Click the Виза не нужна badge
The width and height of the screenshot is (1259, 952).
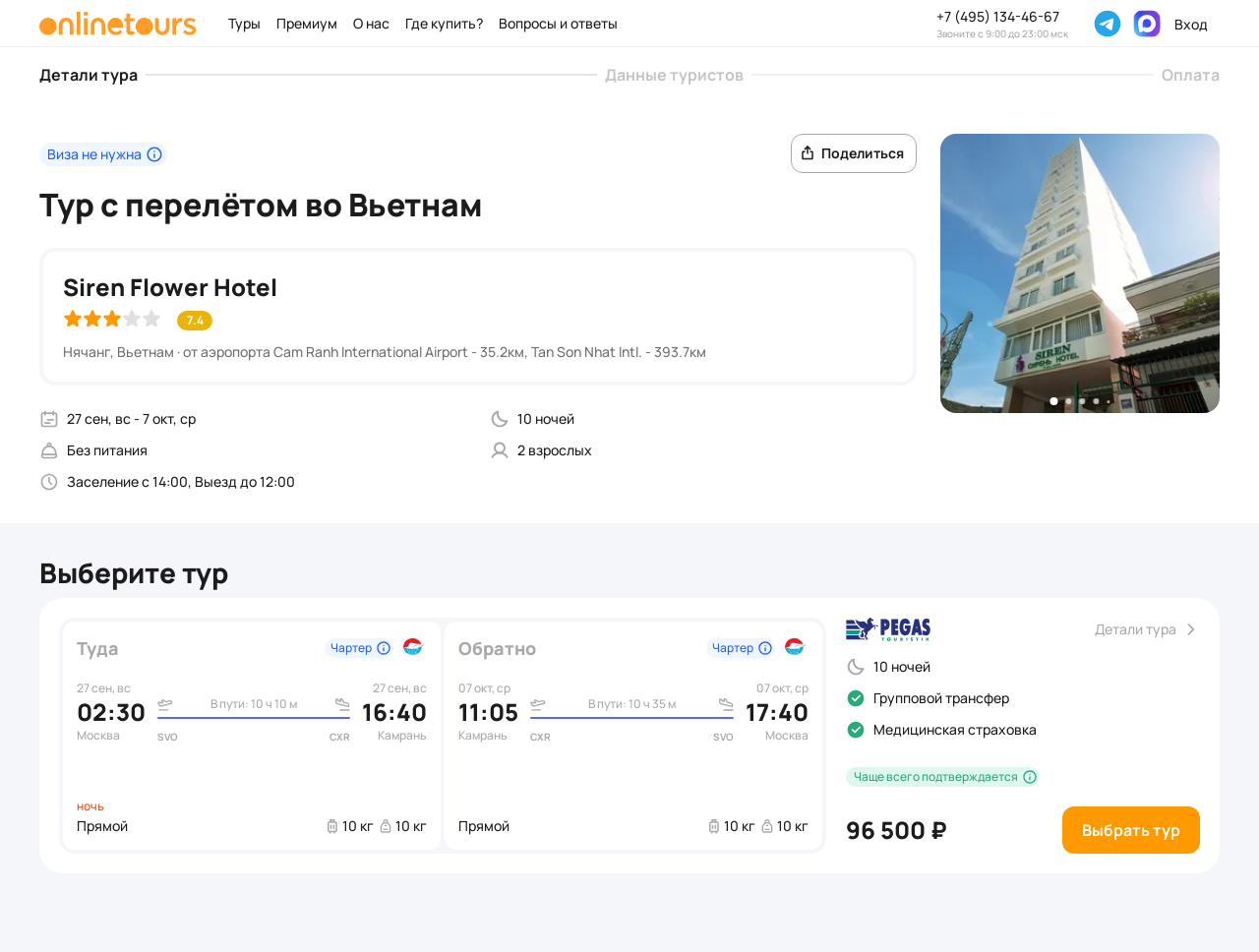[x=103, y=154]
